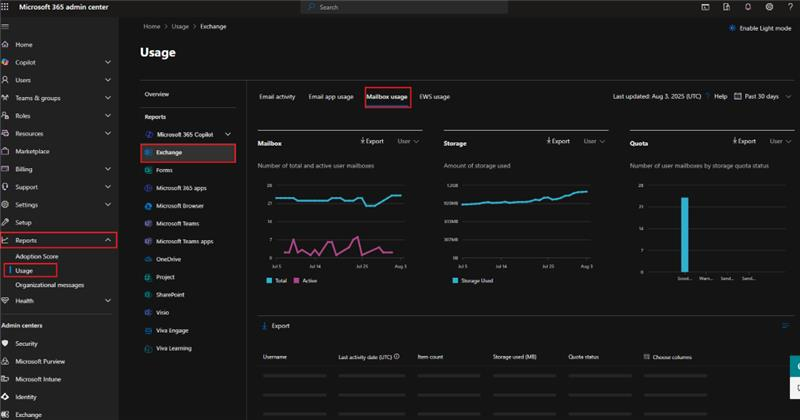The image size is (800, 420).
Task: Export the user details table
Action: pos(276,326)
